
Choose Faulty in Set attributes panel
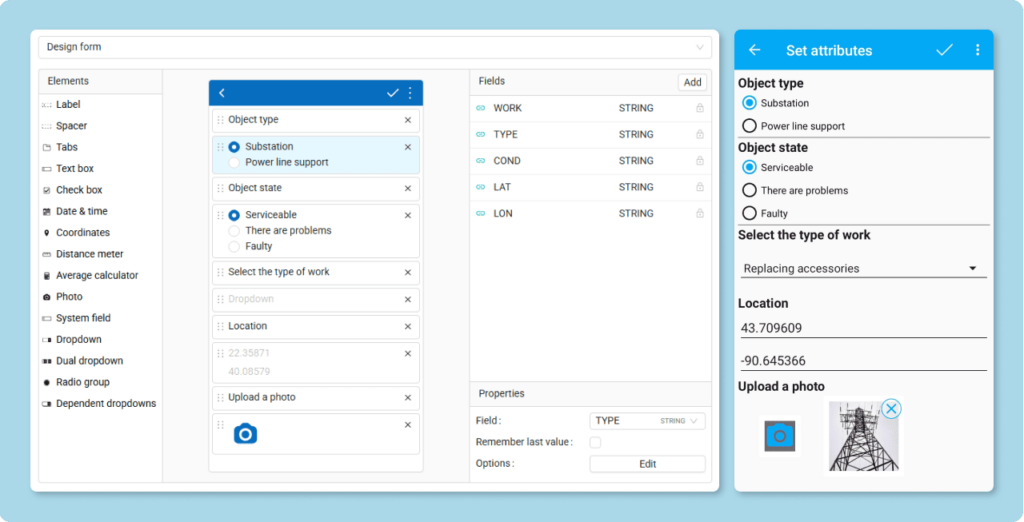[x=750, y=214]
